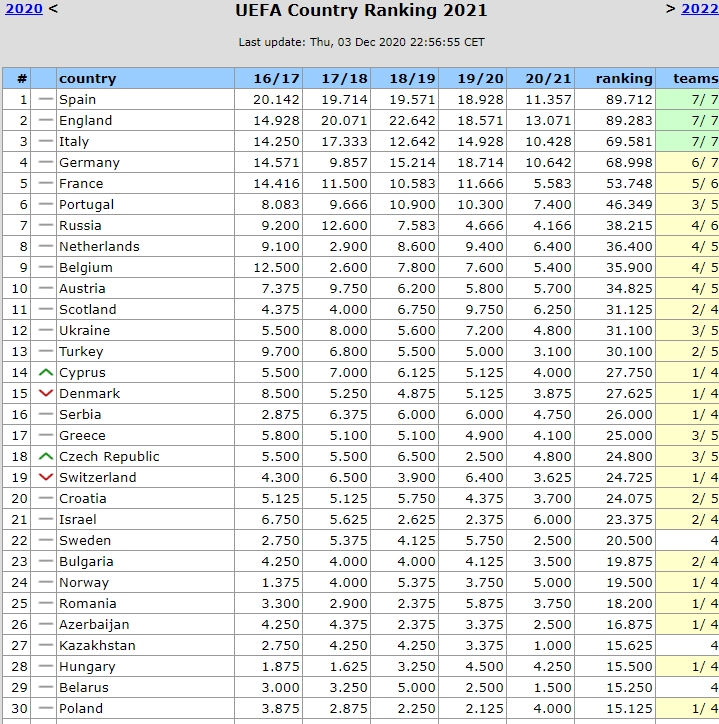
Task: Click the '20/21' column header
Action: pyautogui.click(x=540, y=78)
